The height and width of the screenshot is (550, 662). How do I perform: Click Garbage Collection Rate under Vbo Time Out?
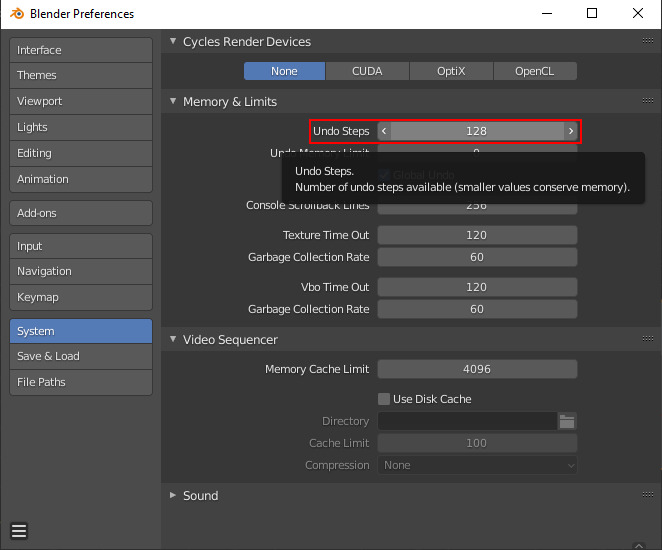[477, 309]
